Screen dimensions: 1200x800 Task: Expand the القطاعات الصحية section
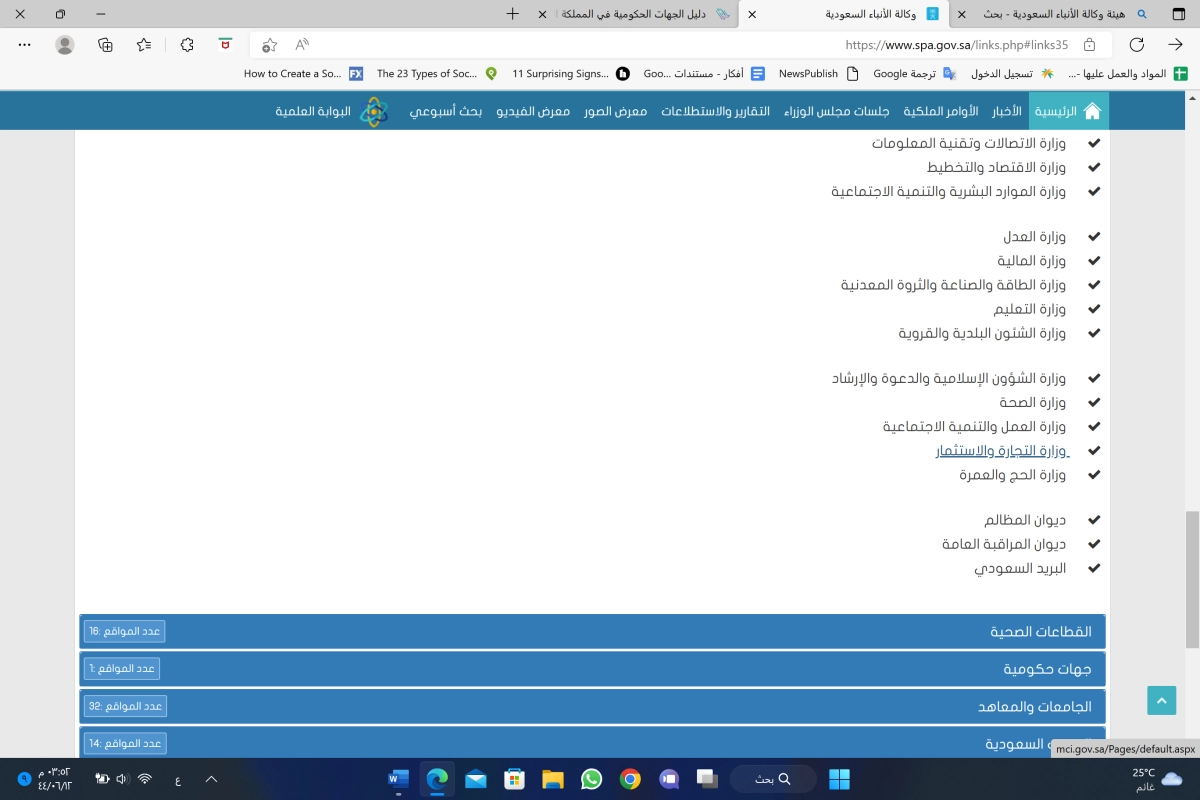click(1040, 632)
